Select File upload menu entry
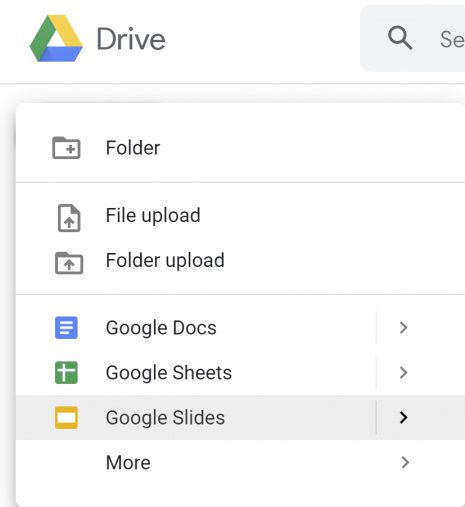This screenshot has width=465, height=507. (240, 216)
